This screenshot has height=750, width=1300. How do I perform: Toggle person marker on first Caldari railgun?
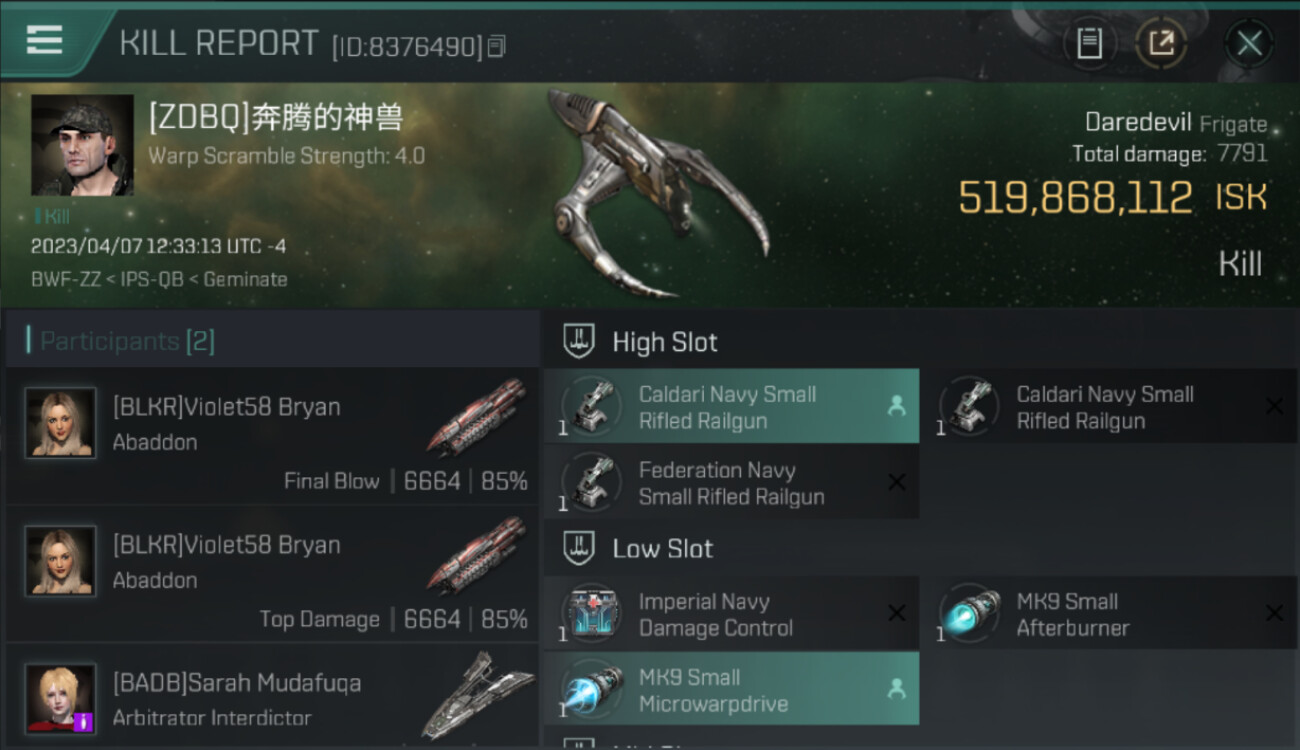coord(896,406)
